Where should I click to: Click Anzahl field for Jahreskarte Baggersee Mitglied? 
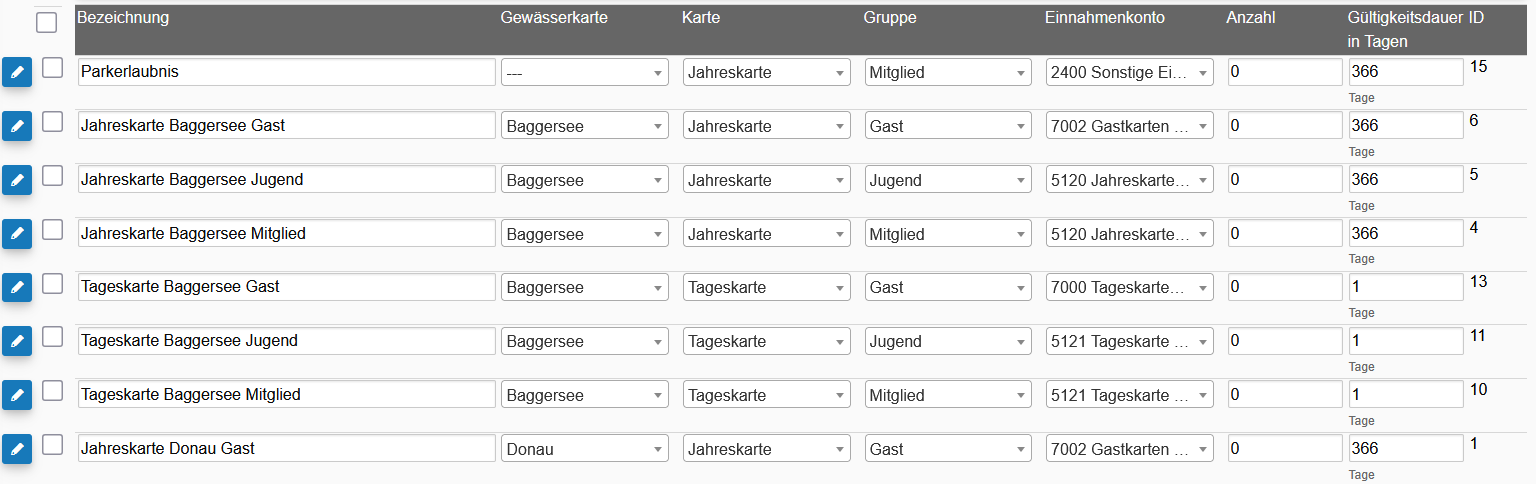[1285, 234]
